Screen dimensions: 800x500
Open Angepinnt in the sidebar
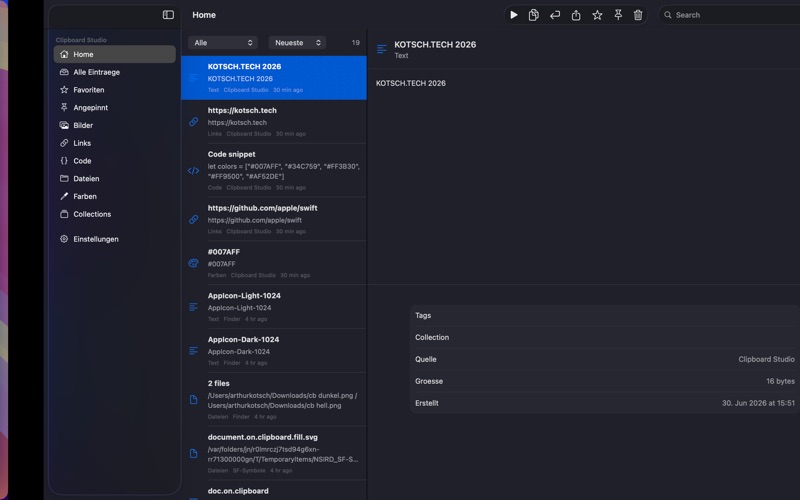point(115,108)
